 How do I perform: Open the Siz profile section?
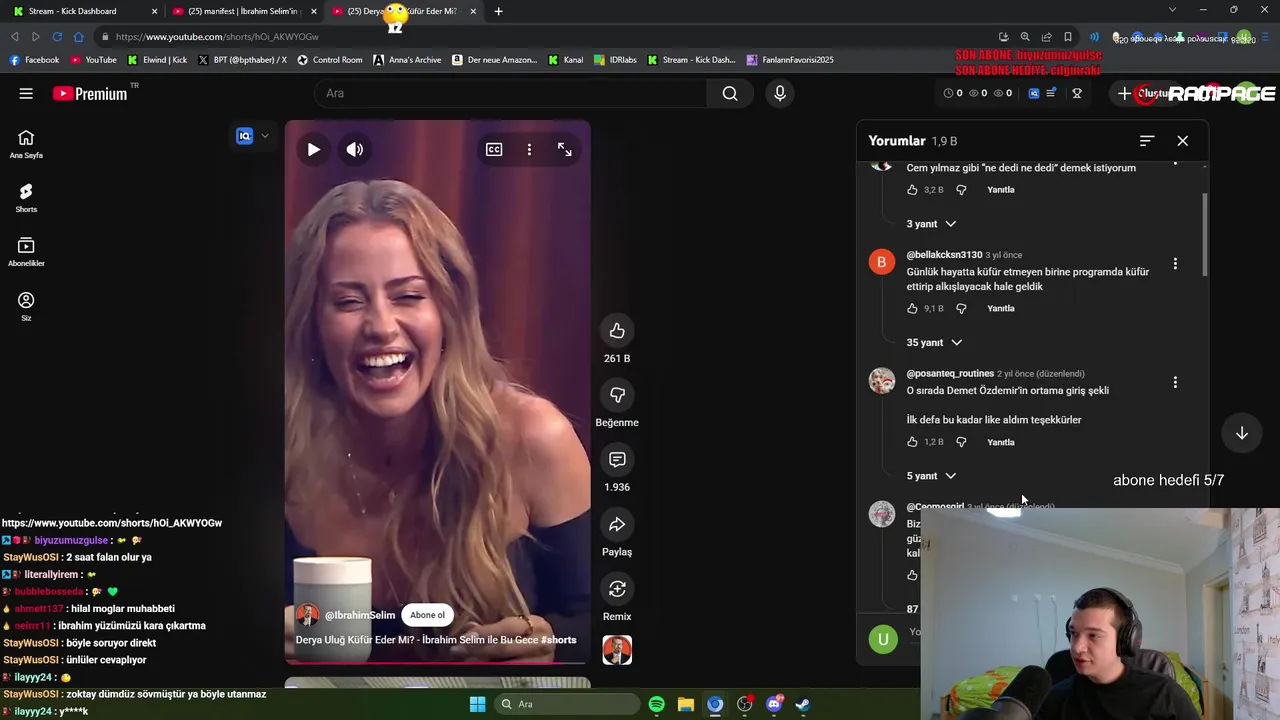26,306
